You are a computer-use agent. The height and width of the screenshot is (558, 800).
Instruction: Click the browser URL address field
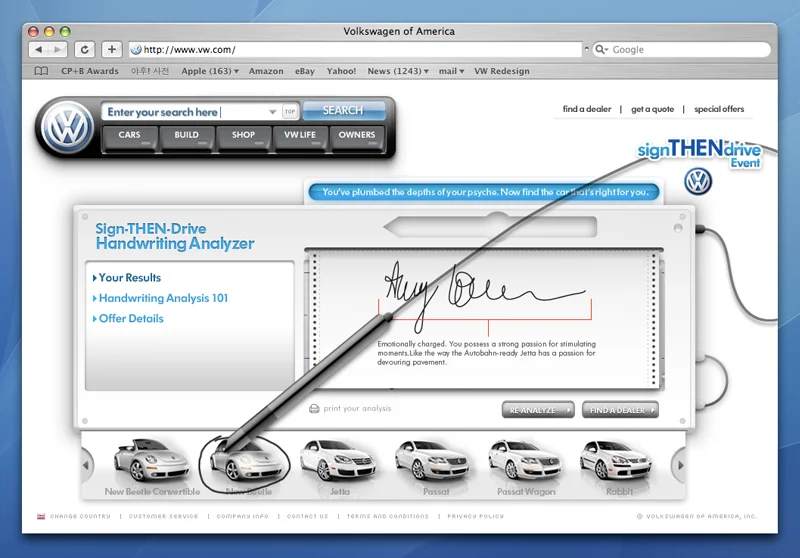coord(355,49)
